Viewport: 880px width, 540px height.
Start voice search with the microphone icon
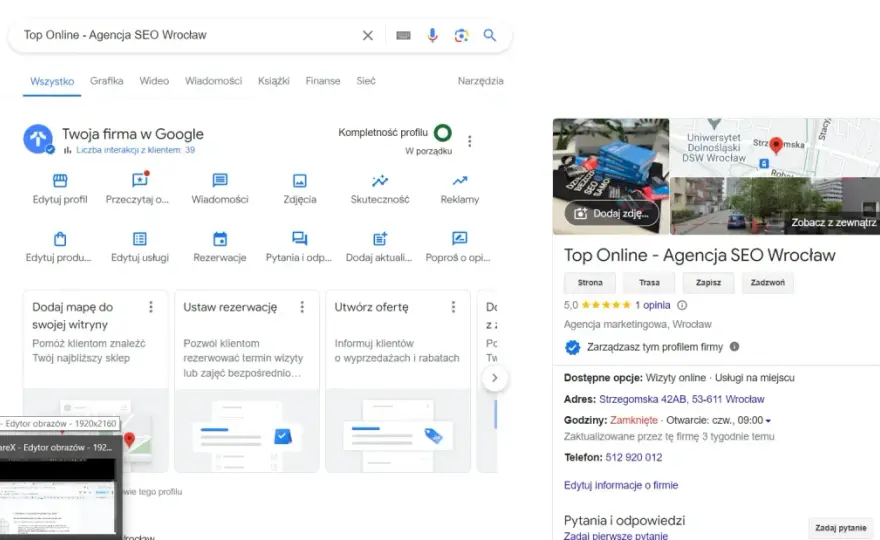pos(432,35)
